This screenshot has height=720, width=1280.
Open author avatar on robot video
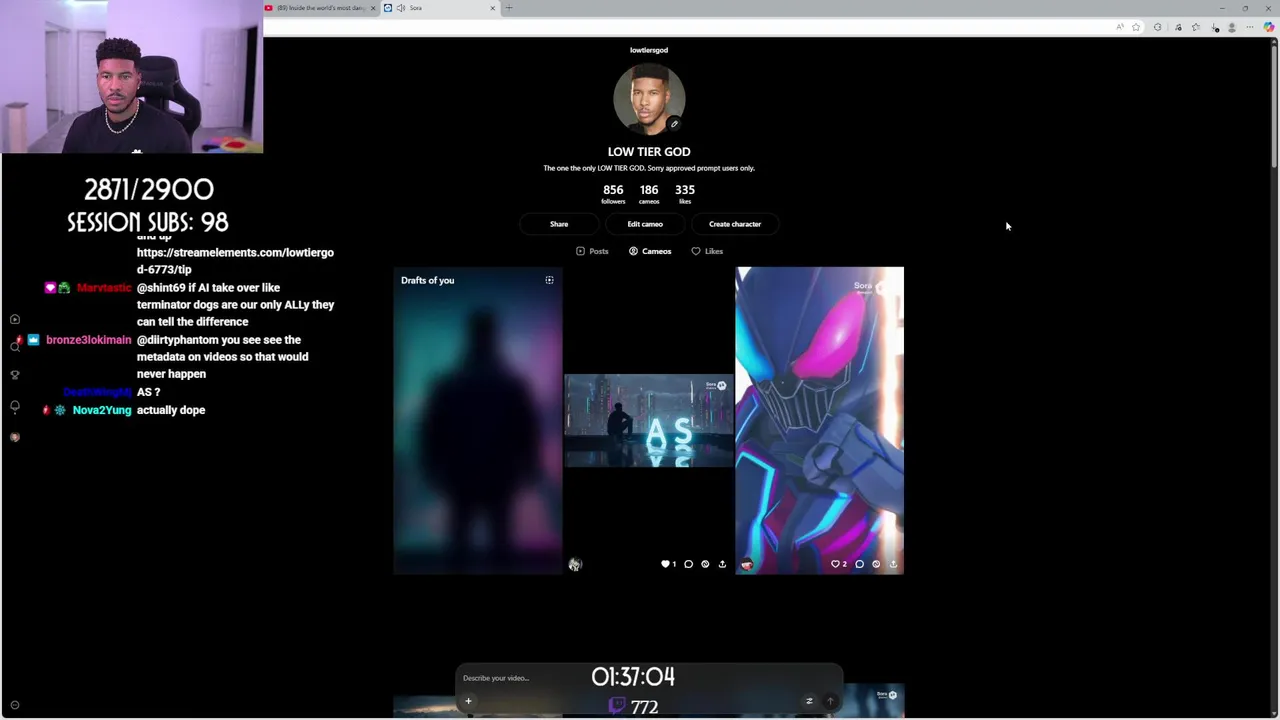coord(746,565)
